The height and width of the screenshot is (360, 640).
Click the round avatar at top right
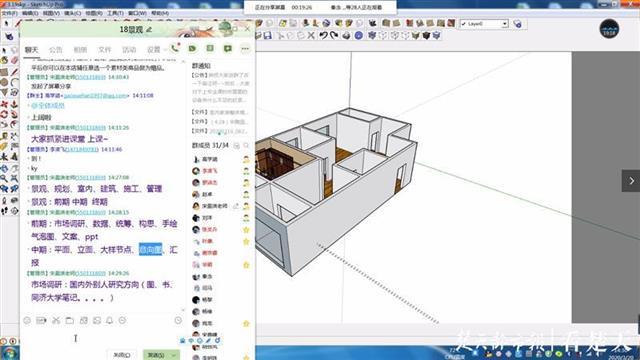(609, 29)
